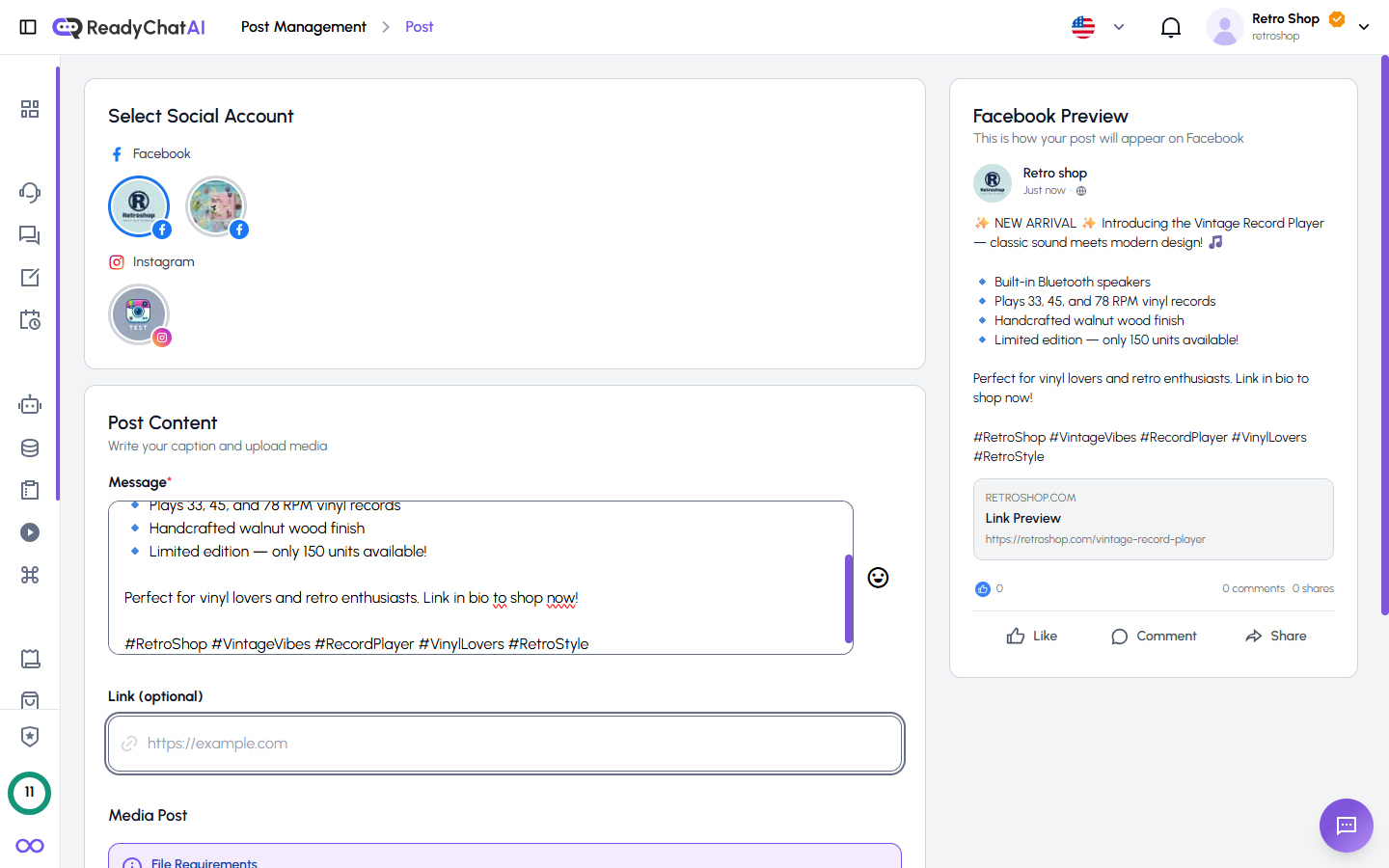Click Share in the Facebook preview
Viewport: 1389px width, 868px height.
pyautogui.click(x=1275, y=637)
